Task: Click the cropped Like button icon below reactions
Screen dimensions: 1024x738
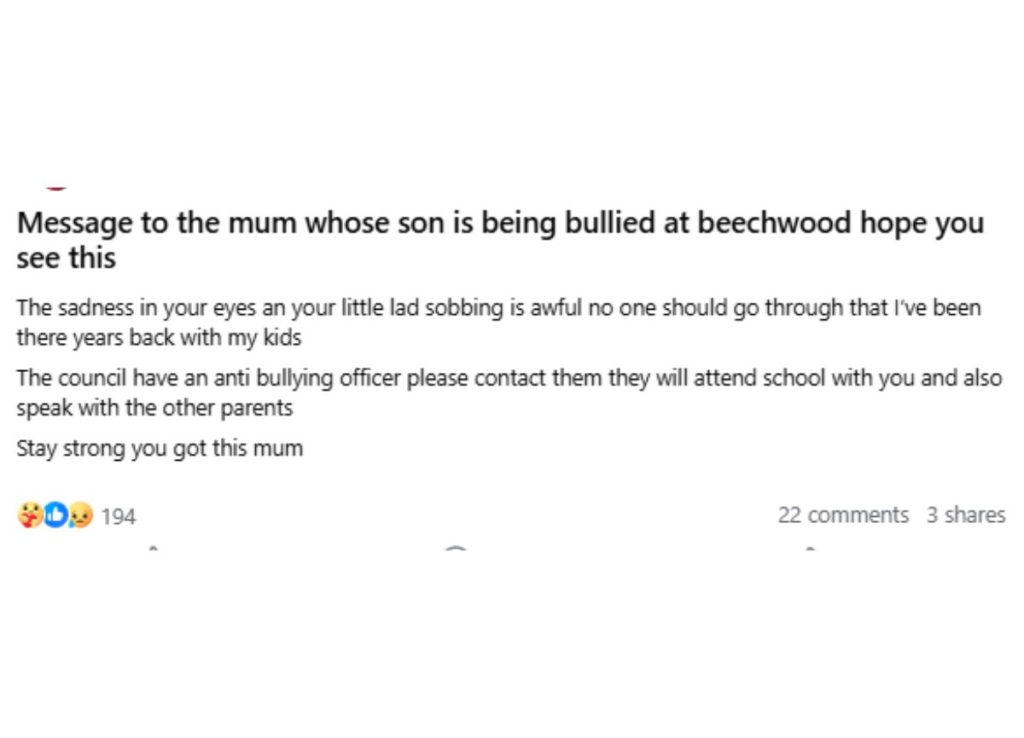Action: tap(151, 548)
